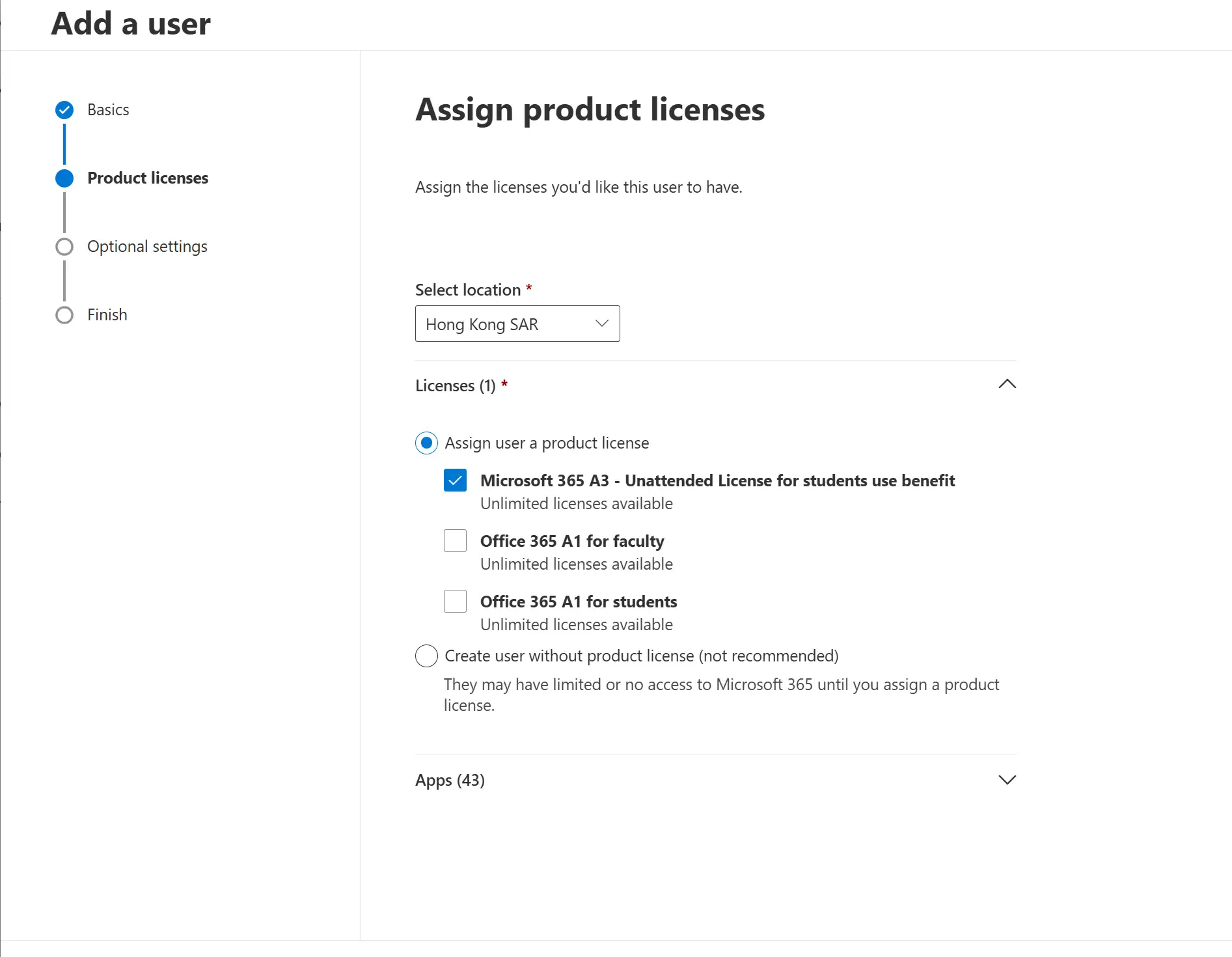Viewport: 1232px width, 957px height.
Task: Click 'Unlimited licenses available' under Microsoft 365 A3
Action: (x=577, y=503)
